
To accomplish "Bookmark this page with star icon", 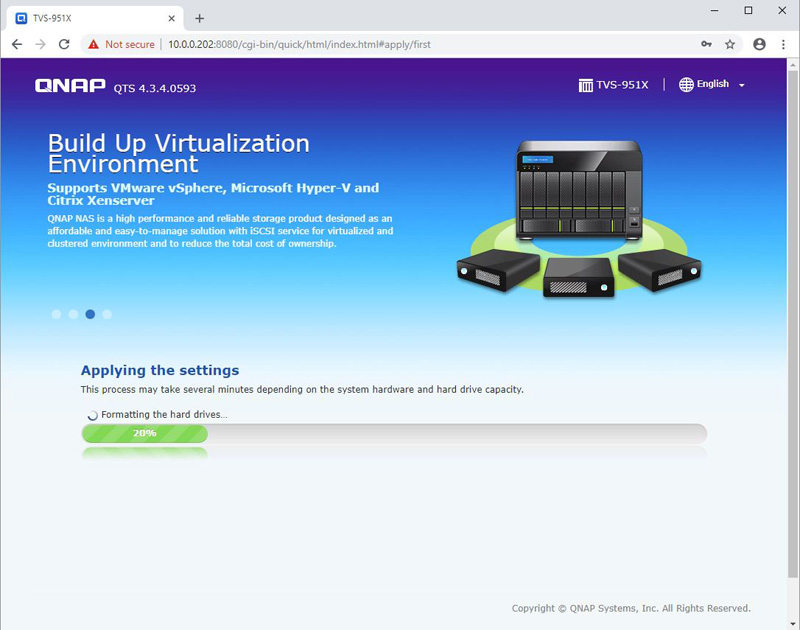I will [x=730, y=44].
